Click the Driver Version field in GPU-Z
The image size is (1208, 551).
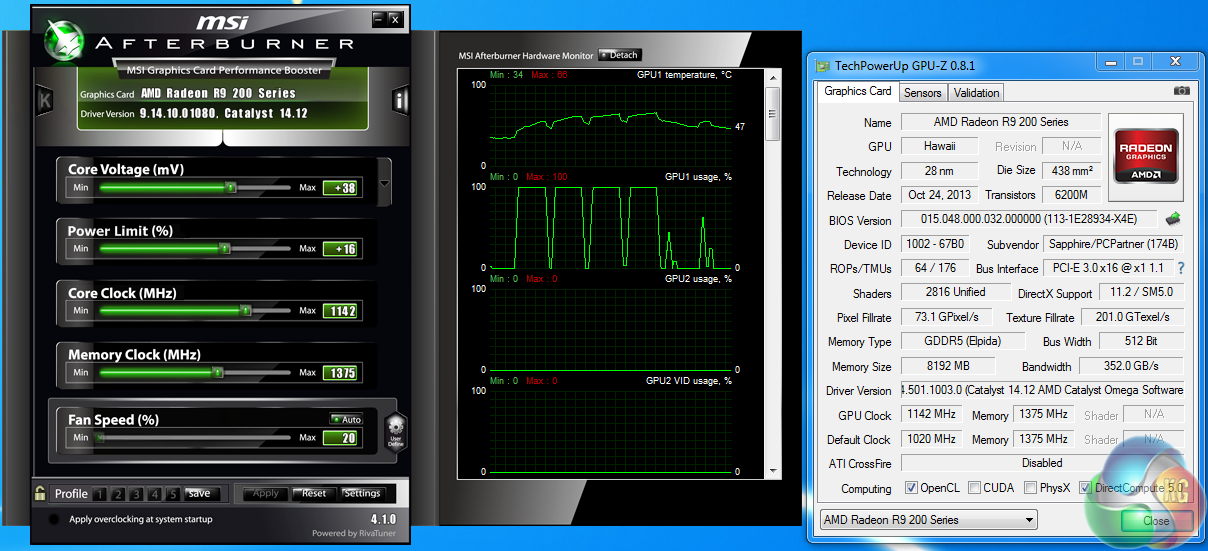pyautogui.click(x=1043, y=390)
